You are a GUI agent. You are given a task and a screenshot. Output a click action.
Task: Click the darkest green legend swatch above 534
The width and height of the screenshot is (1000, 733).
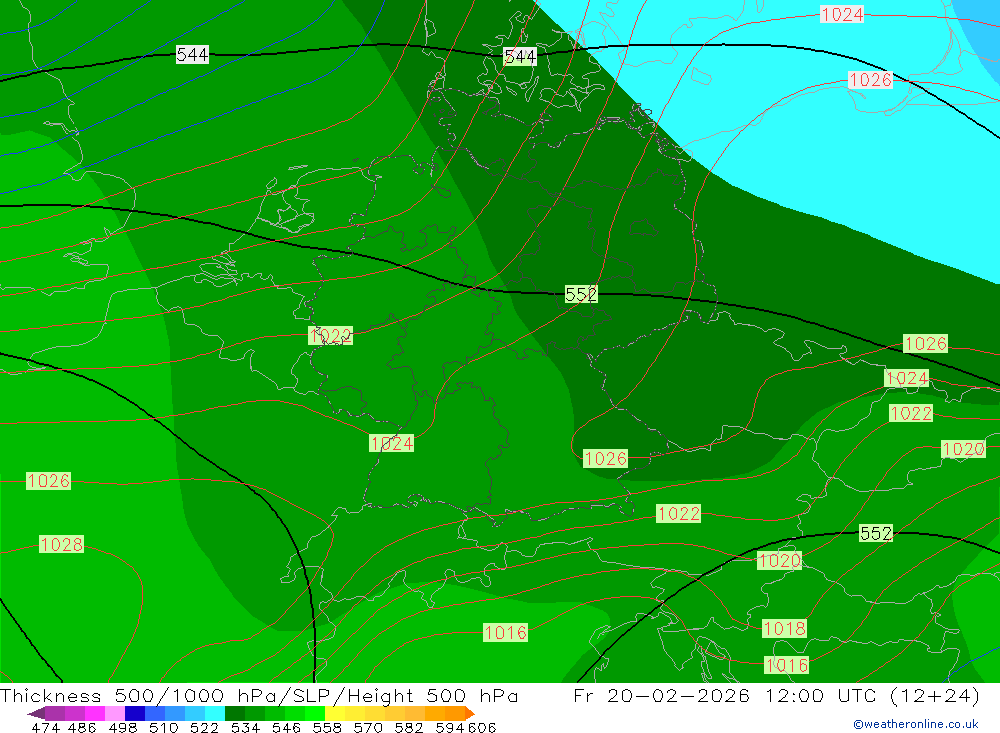[235, 713]
